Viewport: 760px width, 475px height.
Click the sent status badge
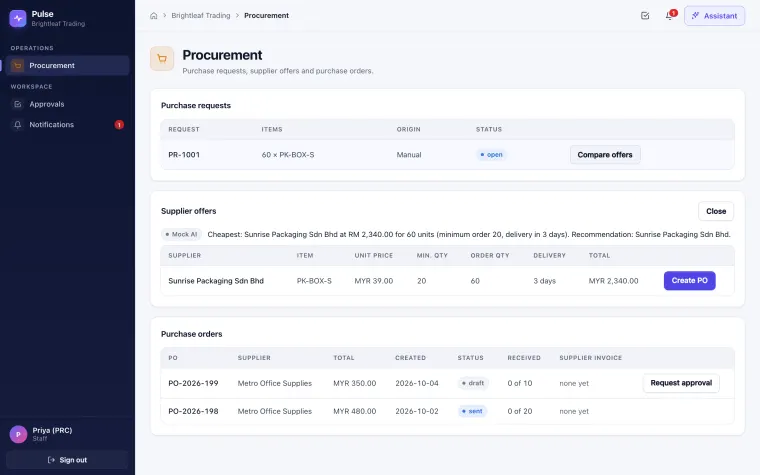point(472,411)
